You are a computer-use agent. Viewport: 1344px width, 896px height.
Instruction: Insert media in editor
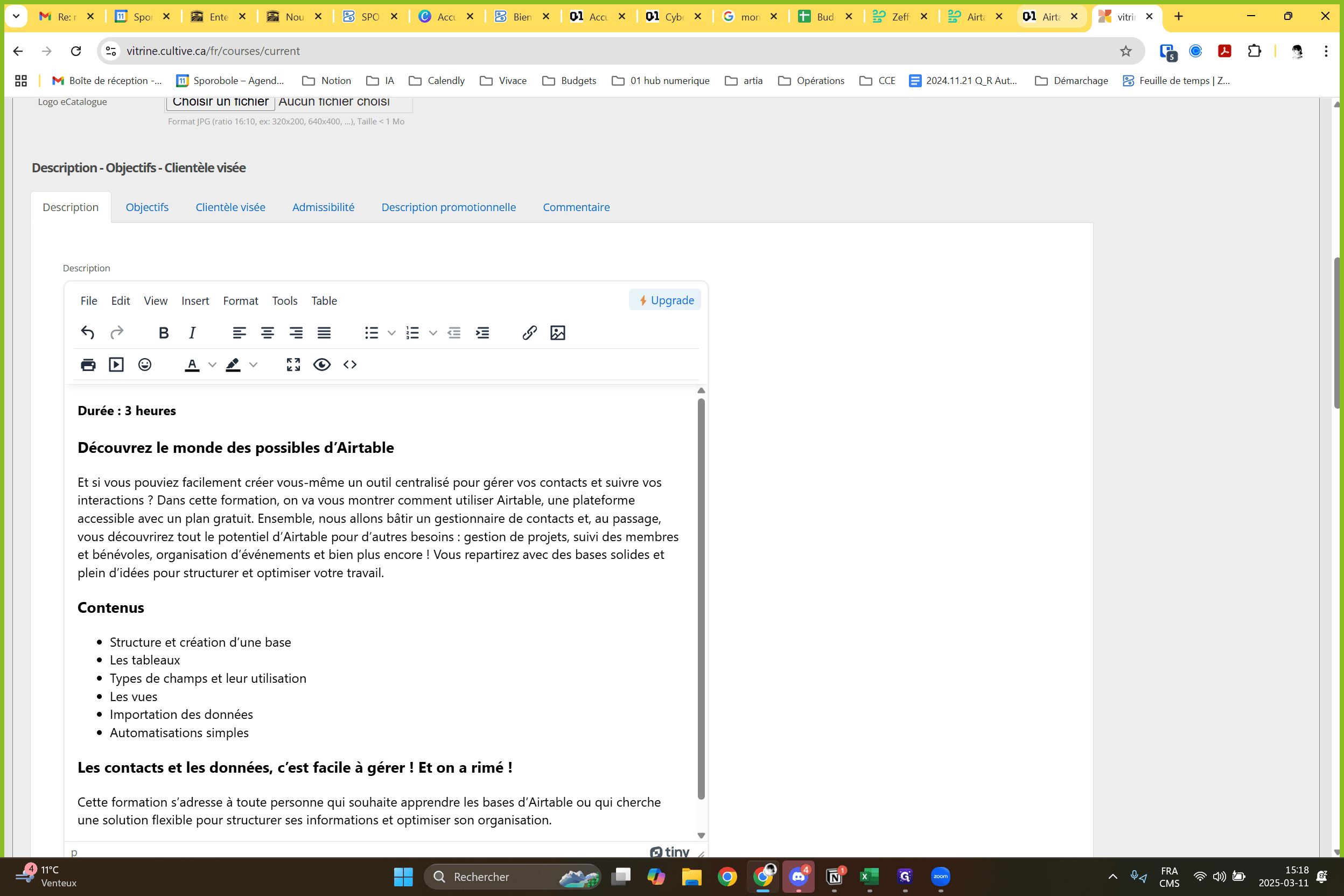click(116, 365)
